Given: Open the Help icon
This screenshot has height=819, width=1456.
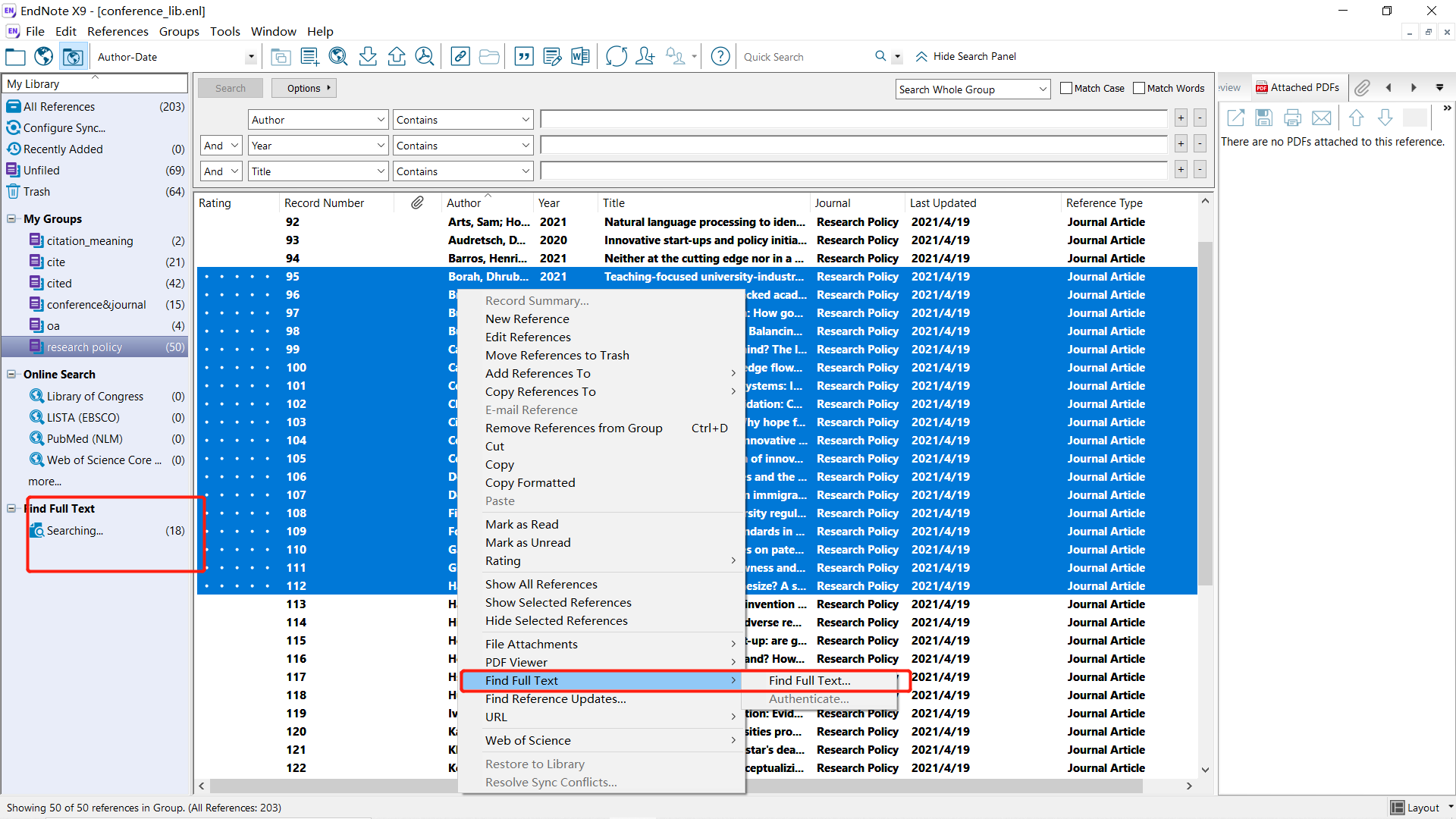Looking at the screenshot, I should click(x=720, y=56).
